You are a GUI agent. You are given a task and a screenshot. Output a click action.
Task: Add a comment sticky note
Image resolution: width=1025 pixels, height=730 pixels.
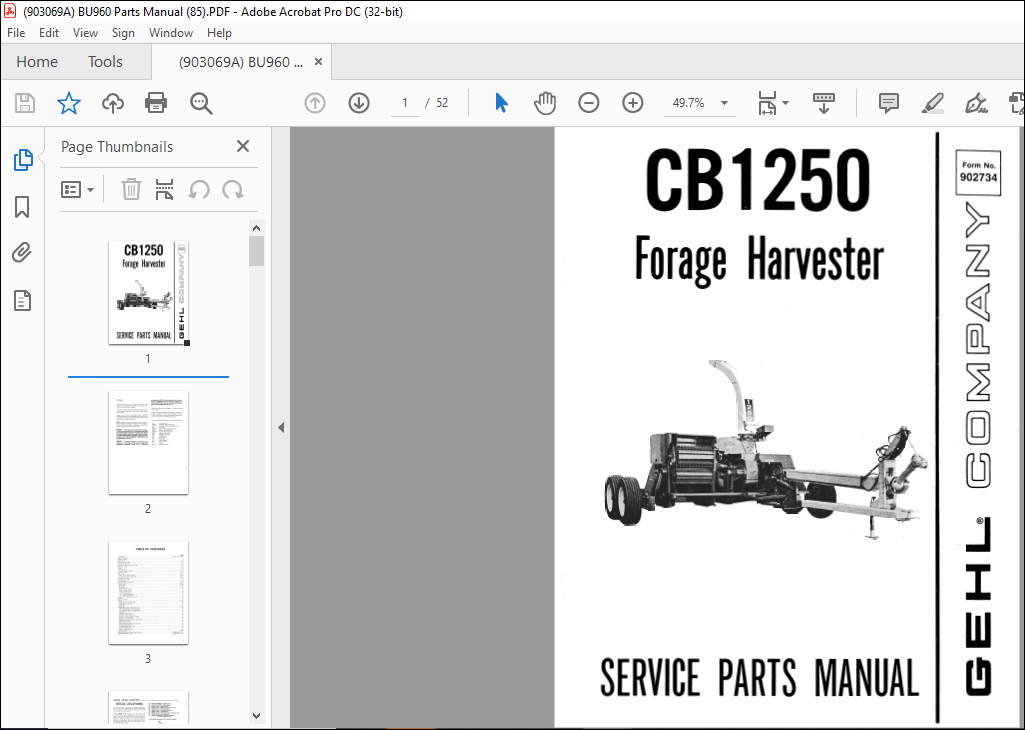pos(888,103)
